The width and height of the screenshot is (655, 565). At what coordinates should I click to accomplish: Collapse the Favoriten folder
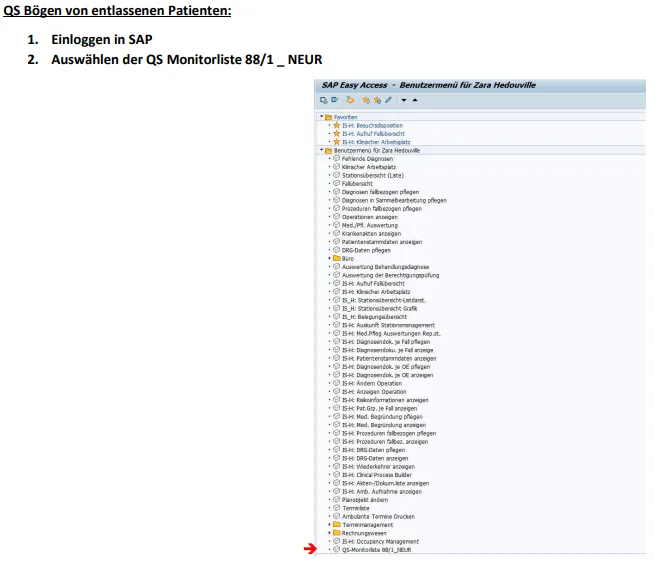click(322, 117)
